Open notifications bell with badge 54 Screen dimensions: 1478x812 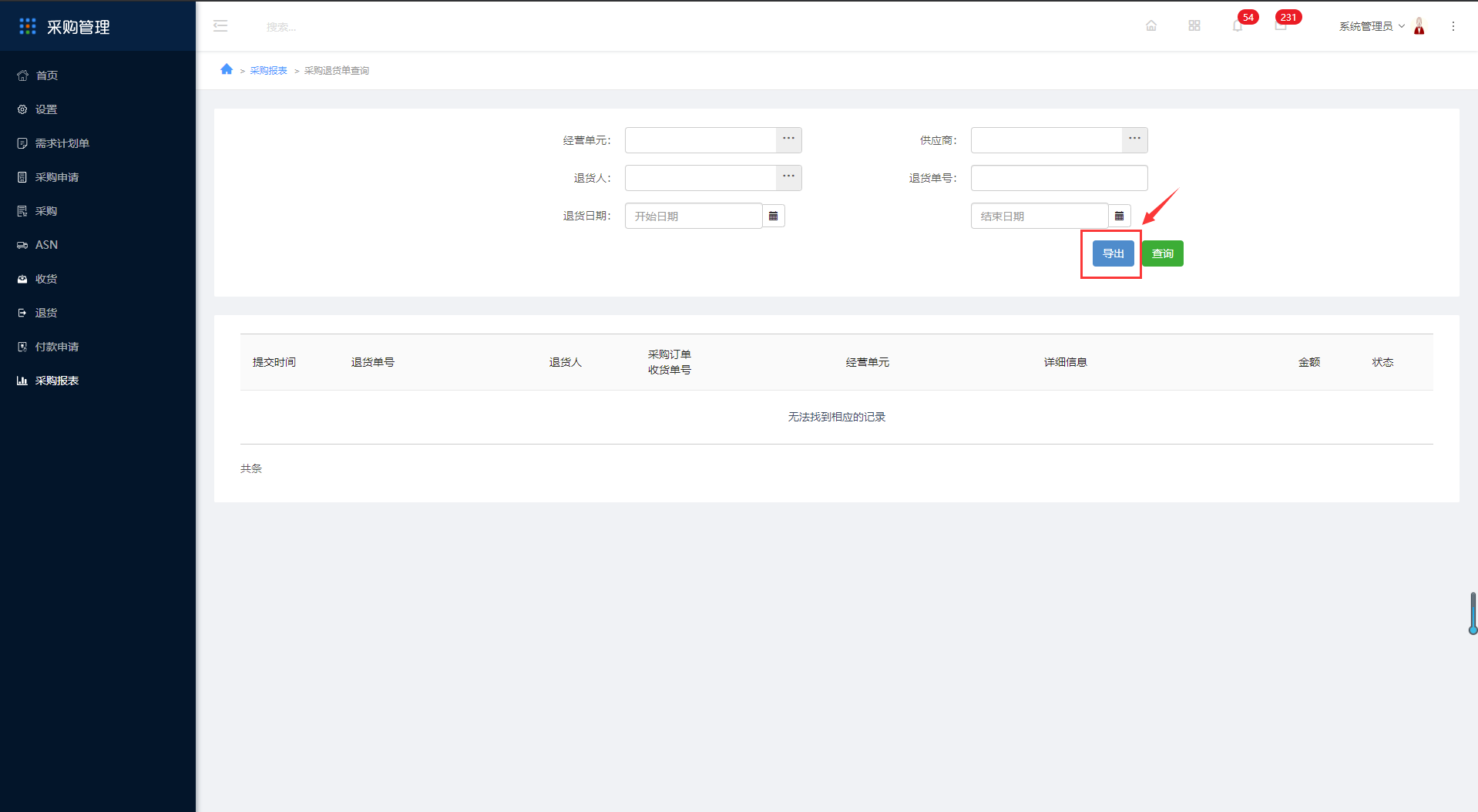pos(1238,25)
